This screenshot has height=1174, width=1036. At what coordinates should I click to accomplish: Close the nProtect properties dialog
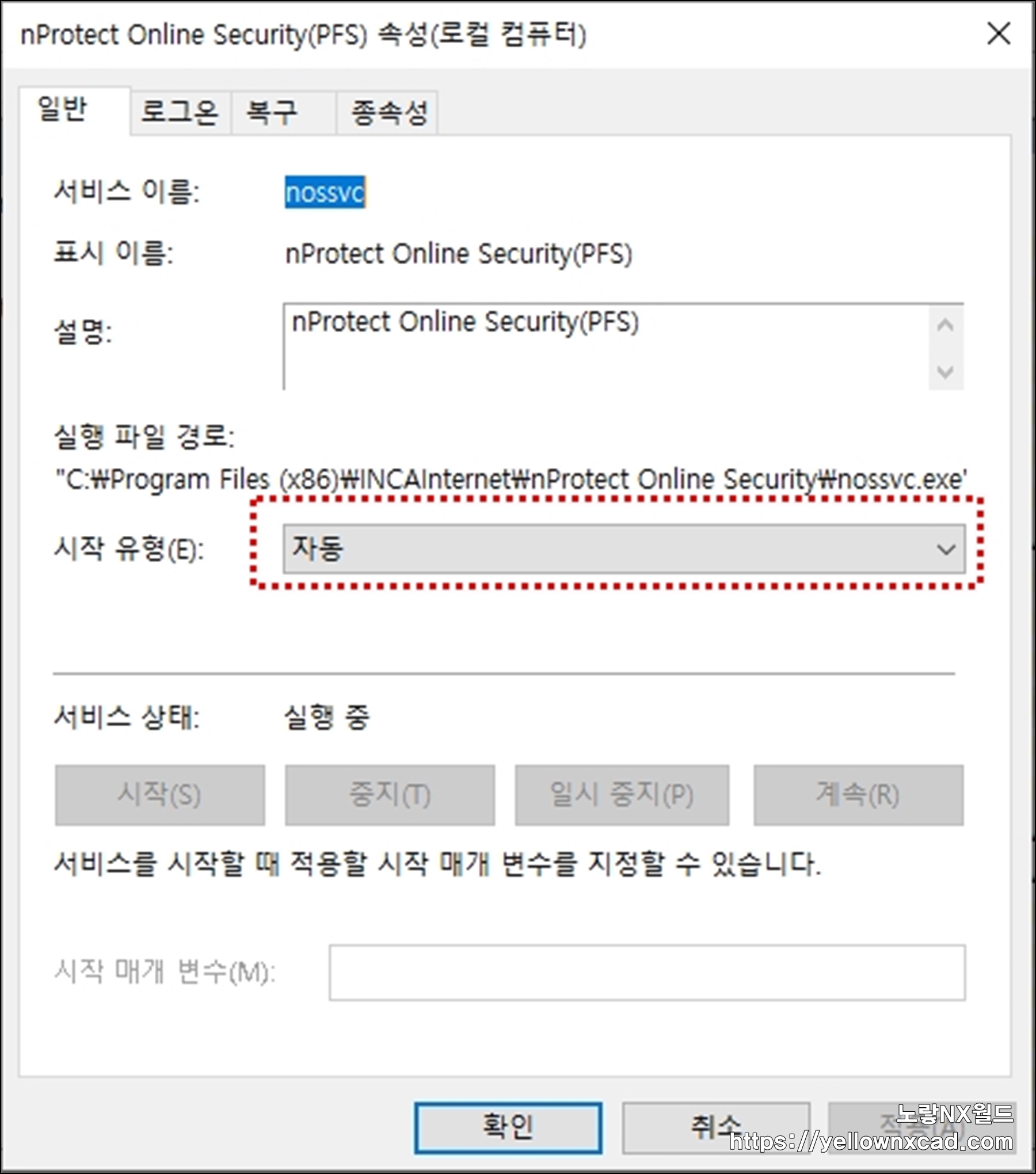pyautogui.click(x=999, y=34)
